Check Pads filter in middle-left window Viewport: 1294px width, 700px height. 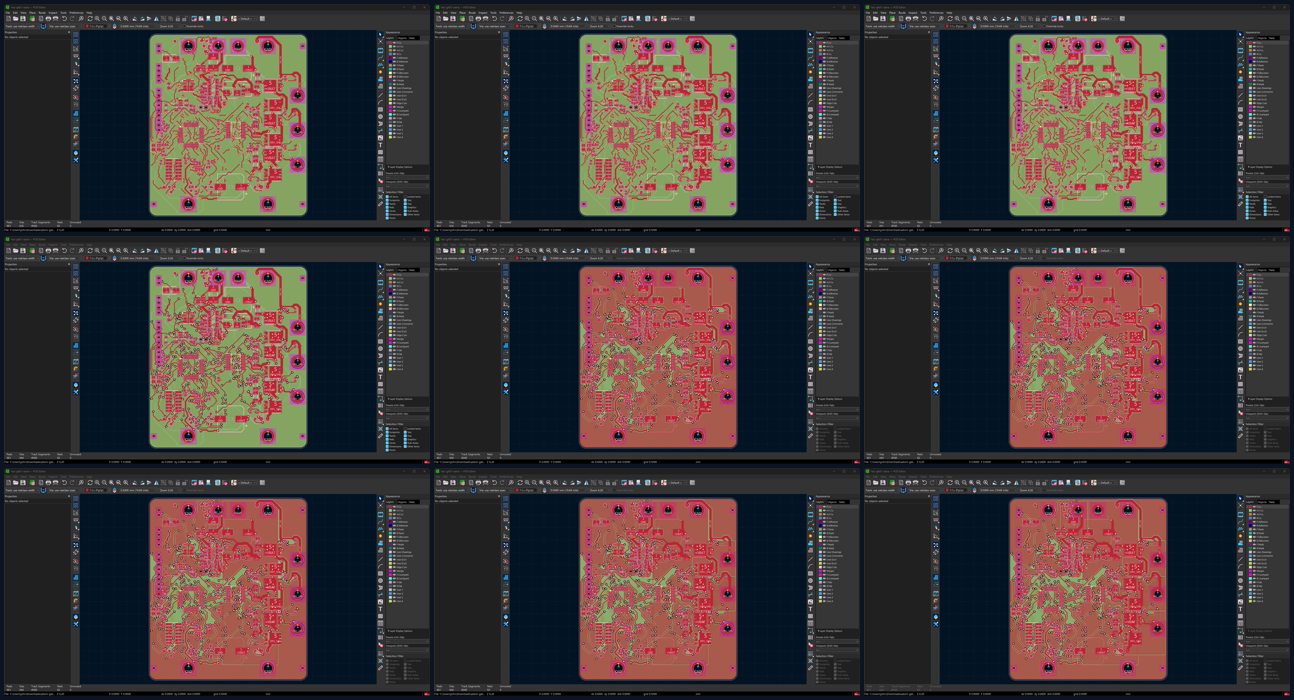click(x=387, y=439)
